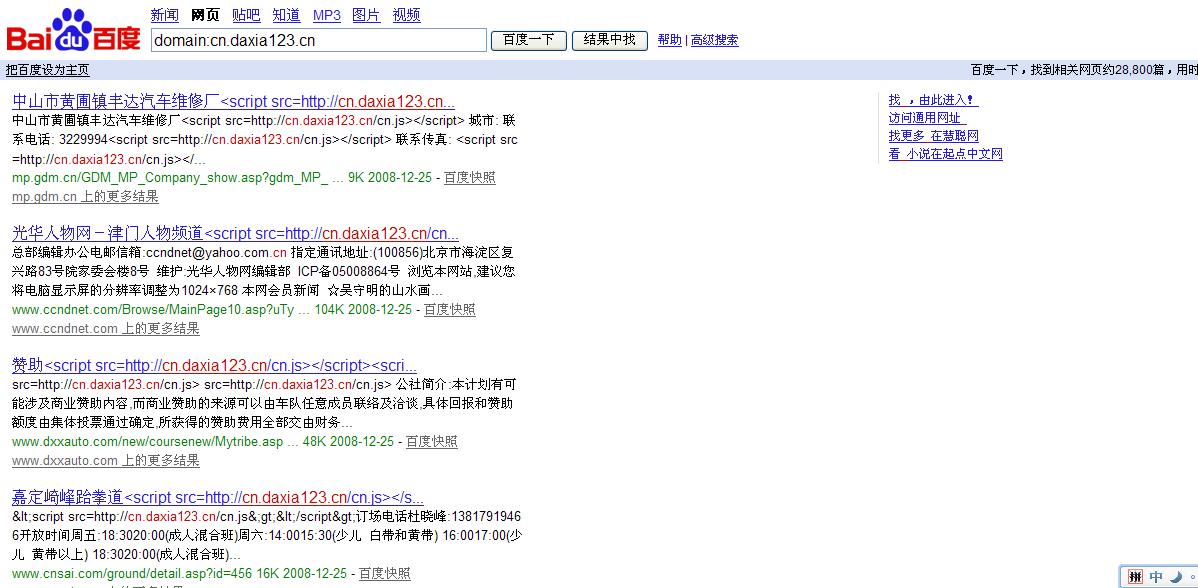Viewport: 1198px width, 588px height.
Task: Click the moon half-width toggle in IME bar
Action: tap(1176, 577)
